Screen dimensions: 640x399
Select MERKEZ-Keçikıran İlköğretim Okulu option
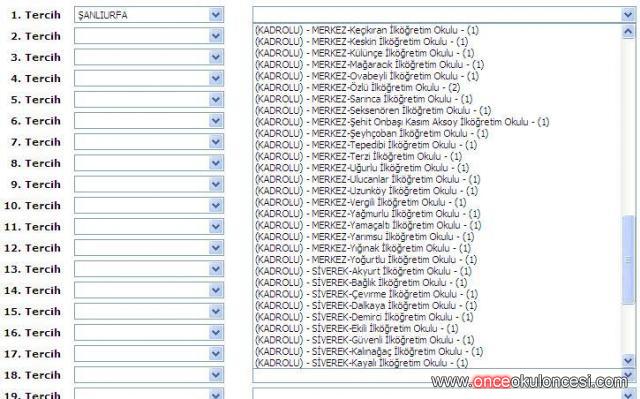367,30
